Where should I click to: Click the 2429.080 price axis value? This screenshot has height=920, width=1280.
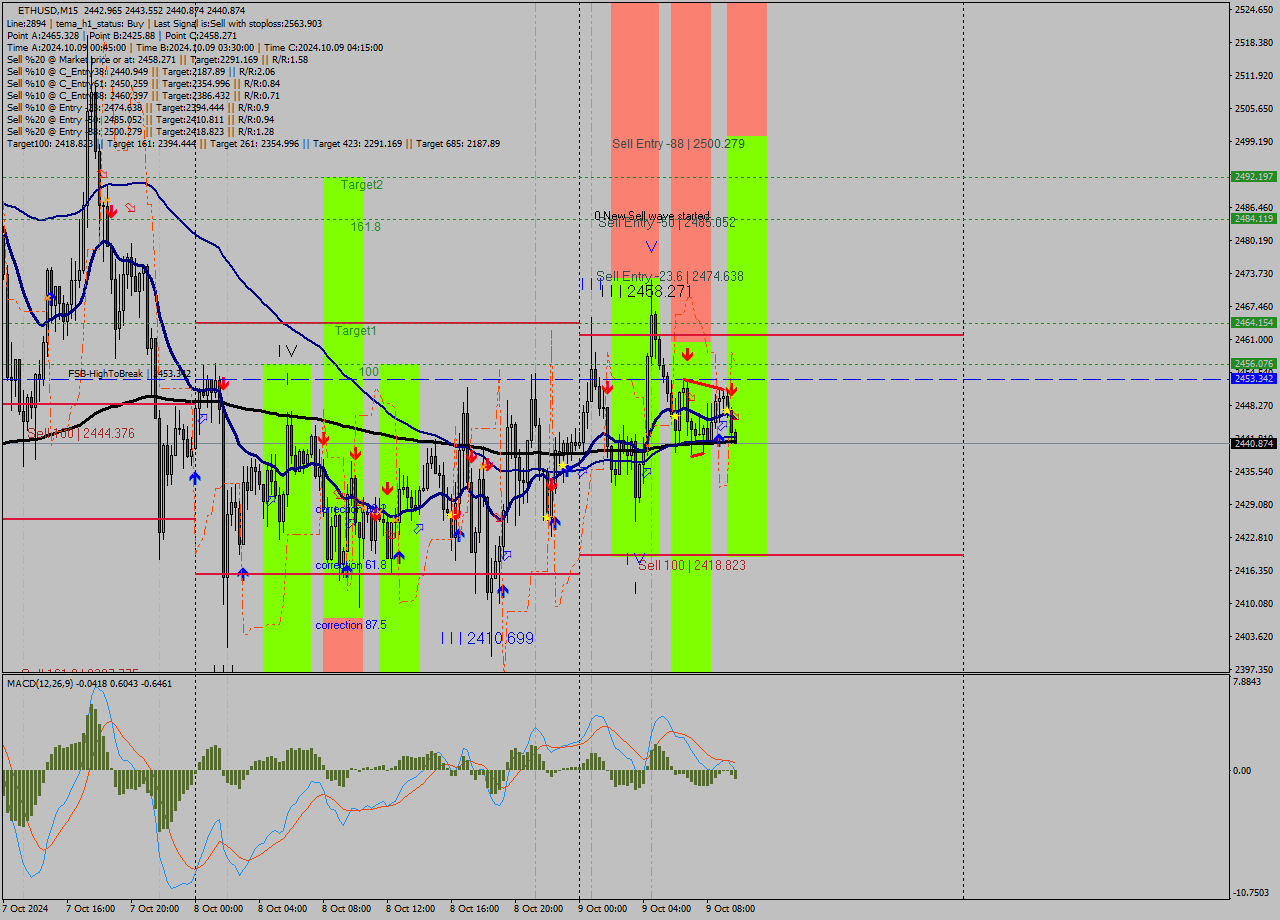1253,505
